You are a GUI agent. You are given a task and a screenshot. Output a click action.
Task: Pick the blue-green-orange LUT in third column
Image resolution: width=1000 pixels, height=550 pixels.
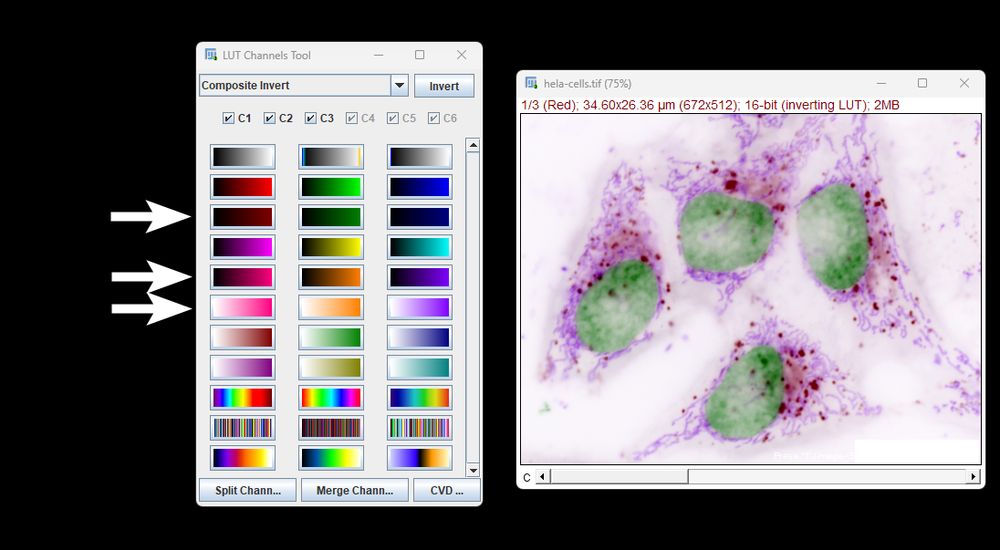(x=420, y=398)
